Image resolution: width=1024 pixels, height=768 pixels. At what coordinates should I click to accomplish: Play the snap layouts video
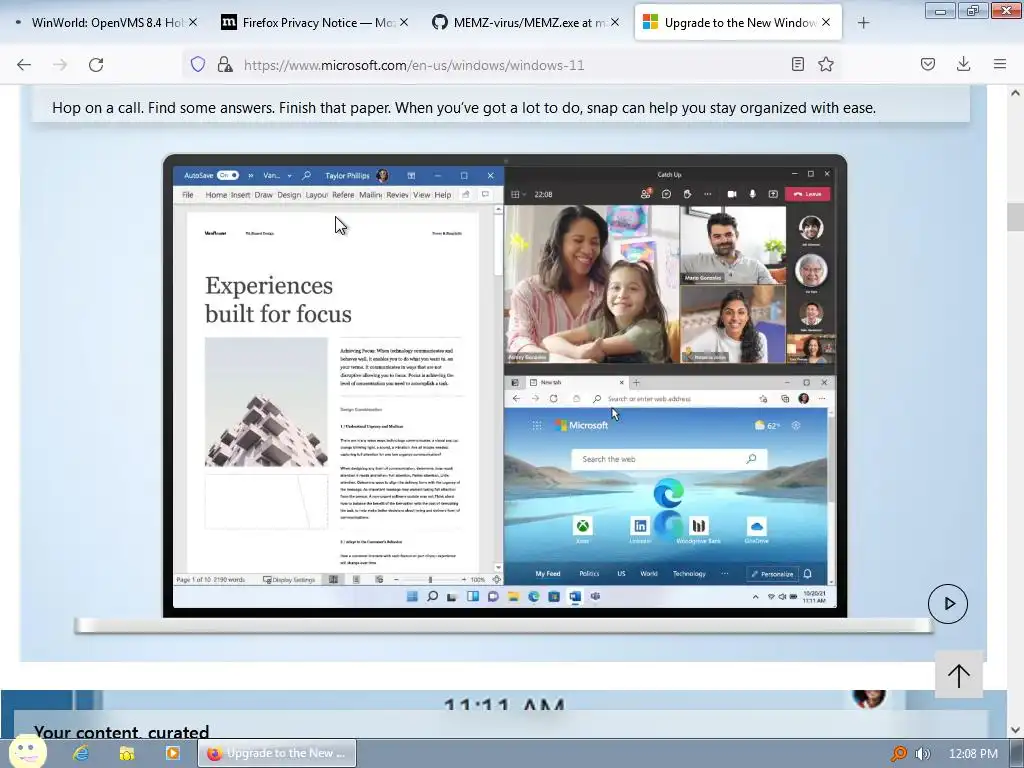[x=948, y=603]
